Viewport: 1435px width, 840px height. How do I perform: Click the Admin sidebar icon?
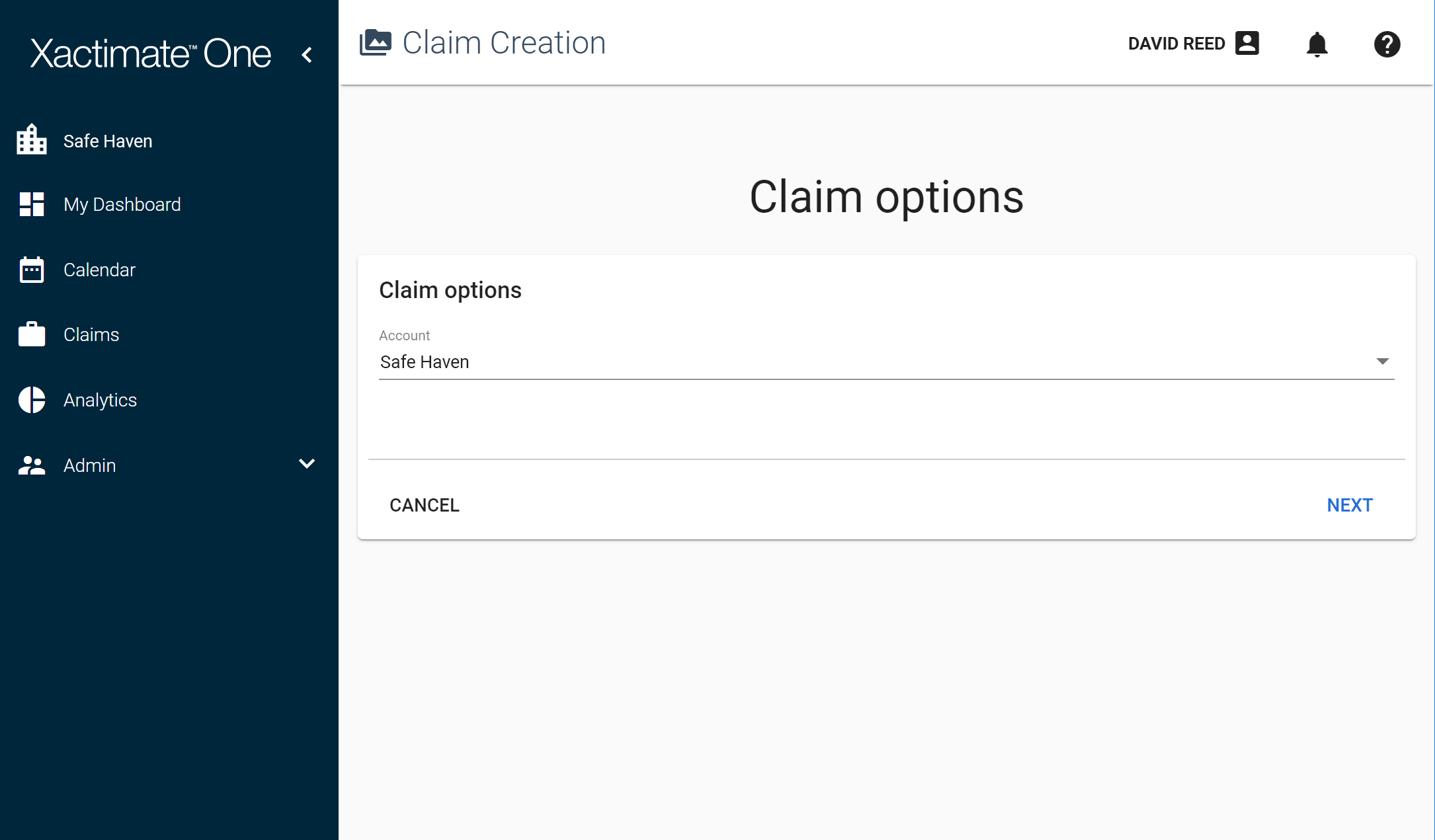coord(31,464)
